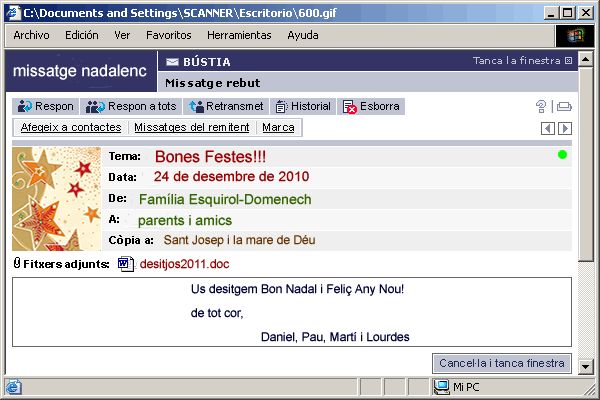Click the Respon person-arrow icon

pyautogui.click(x=25, y=106)
